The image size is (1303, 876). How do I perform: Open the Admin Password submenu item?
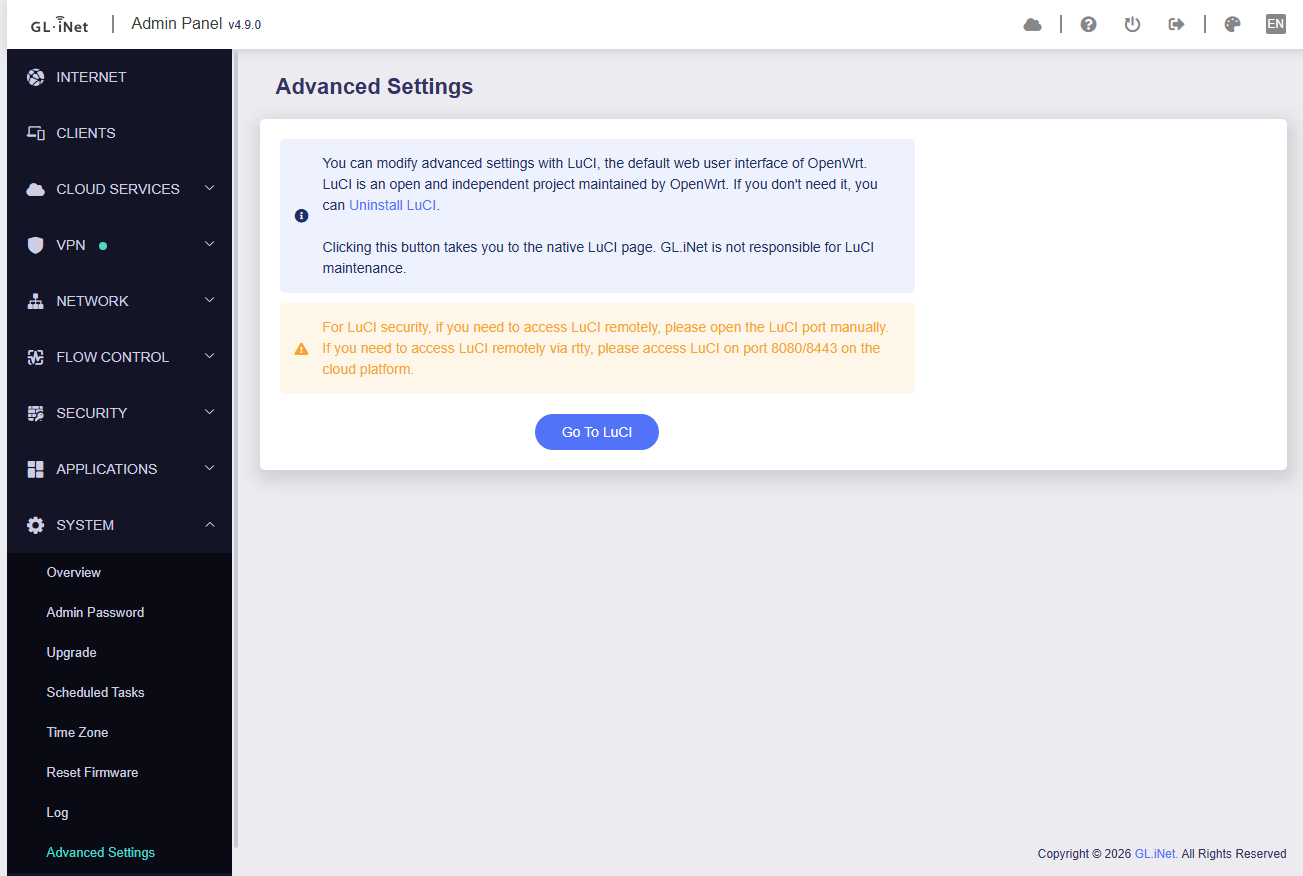95,612
